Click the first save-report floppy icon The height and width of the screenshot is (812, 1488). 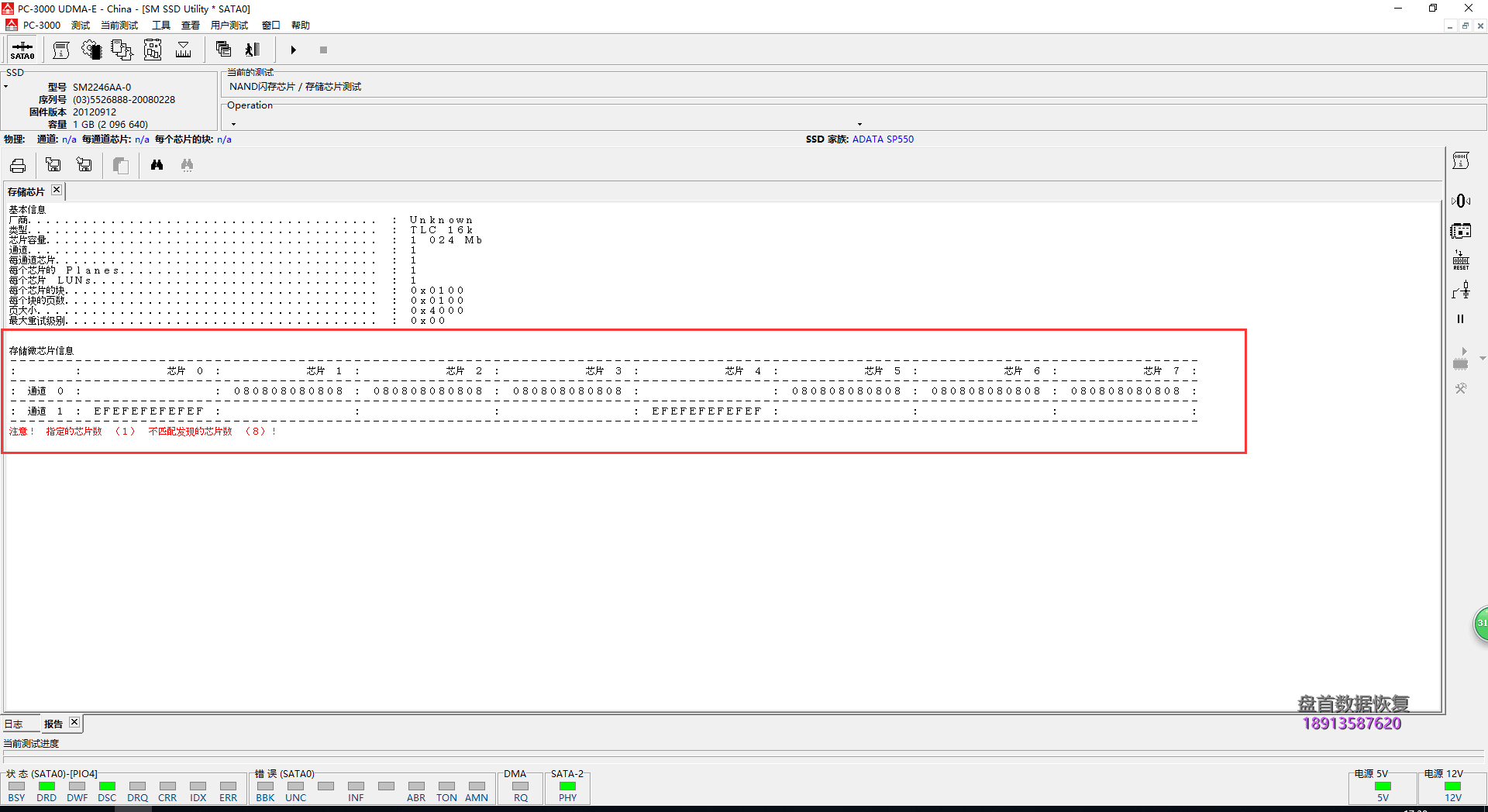[53, 165]
